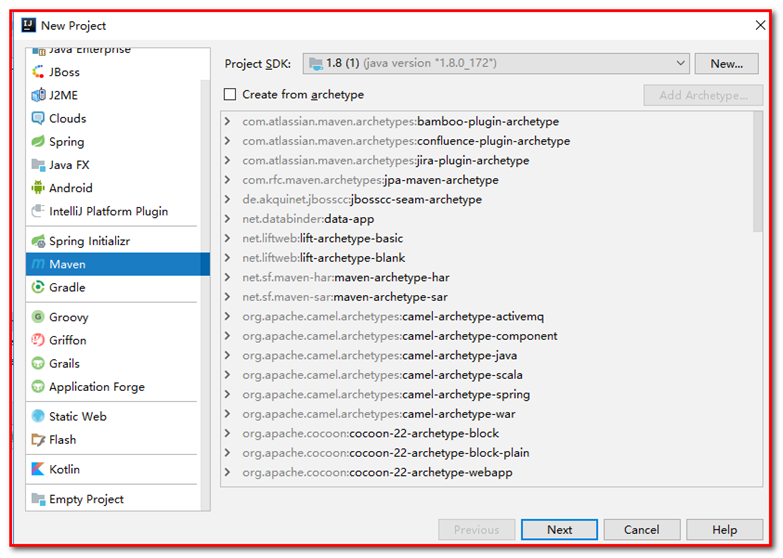Screen dimensions: 783x558
Task: Expand maven-archetype-har entry
Action: [x=228, y=277]
